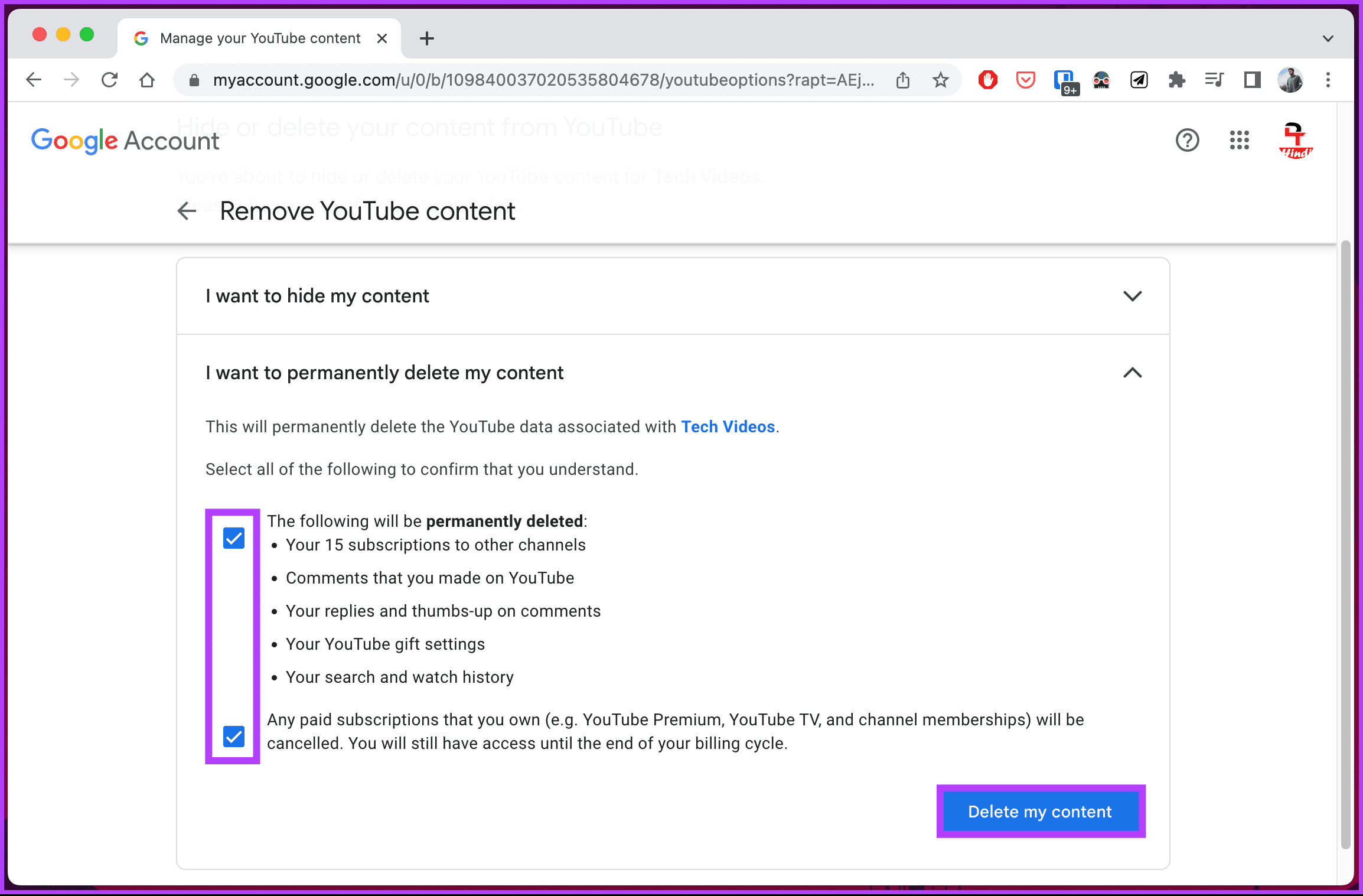Open a new browser tab
Viewport: 1363px width, 896px height.
(x=426, y=38)
